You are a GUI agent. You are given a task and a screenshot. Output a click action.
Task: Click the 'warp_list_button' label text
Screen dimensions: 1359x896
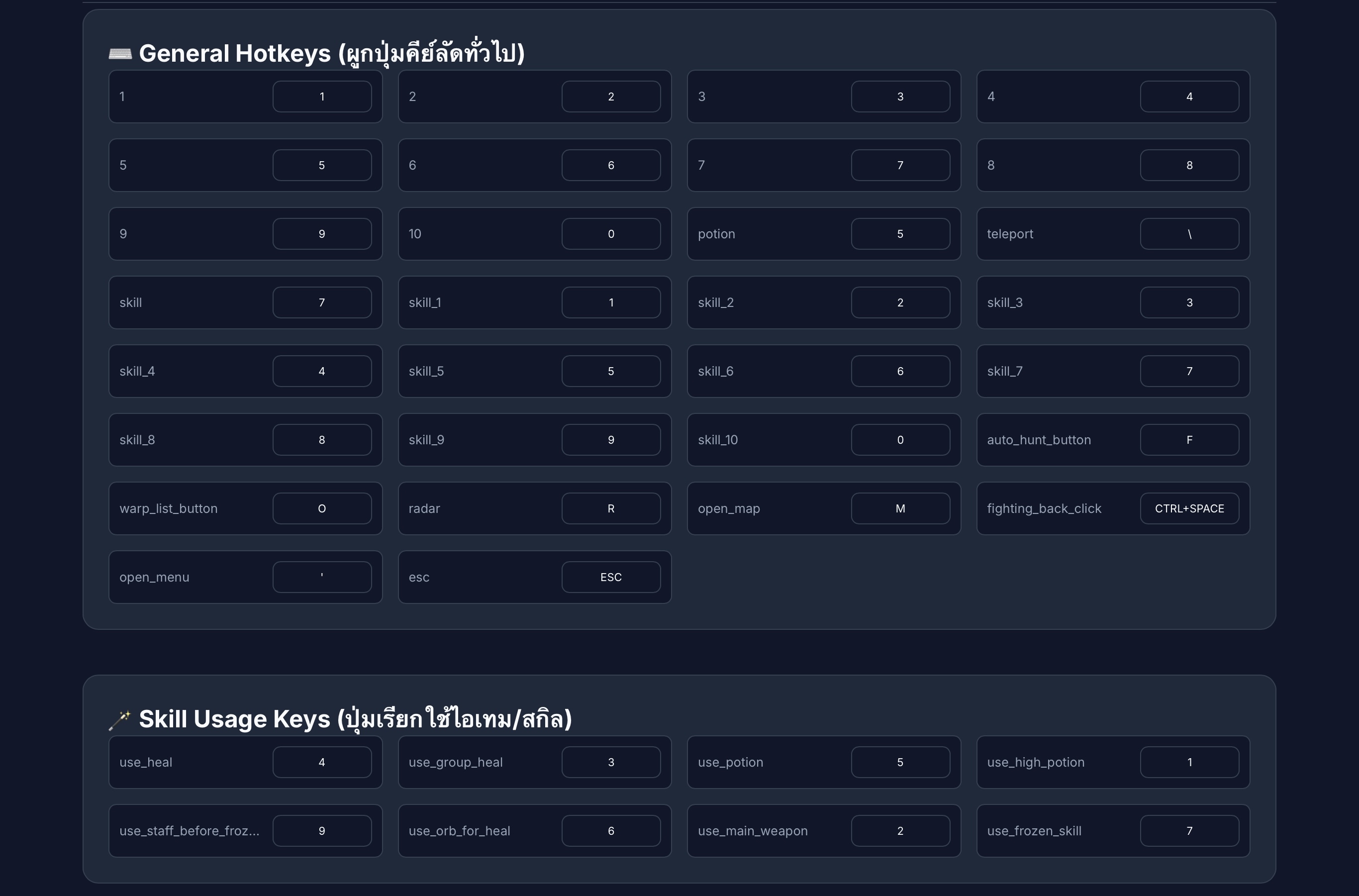click(x=169, y=508)
